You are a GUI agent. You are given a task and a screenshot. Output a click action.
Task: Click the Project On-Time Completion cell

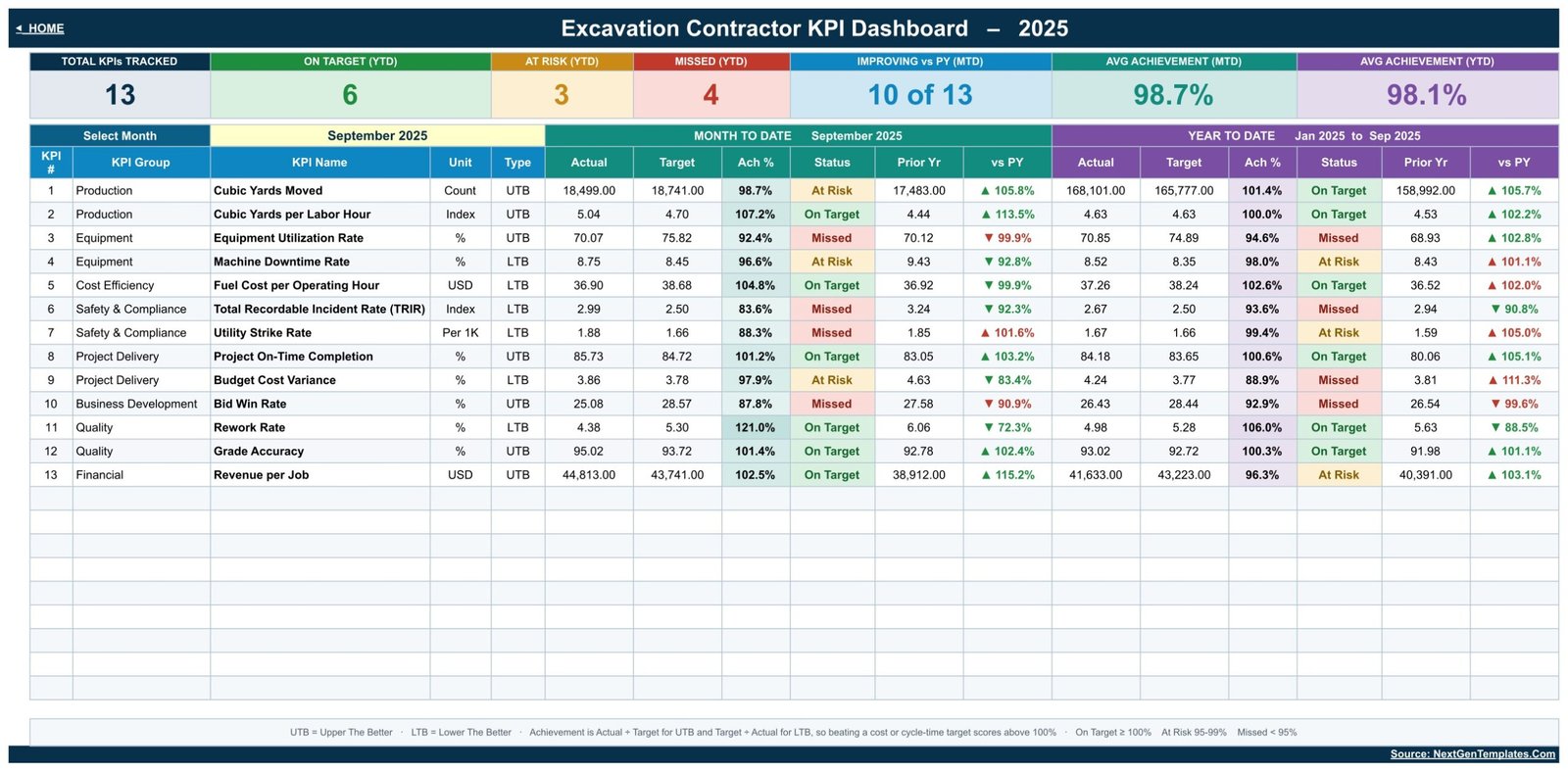[x=319, y=357]
